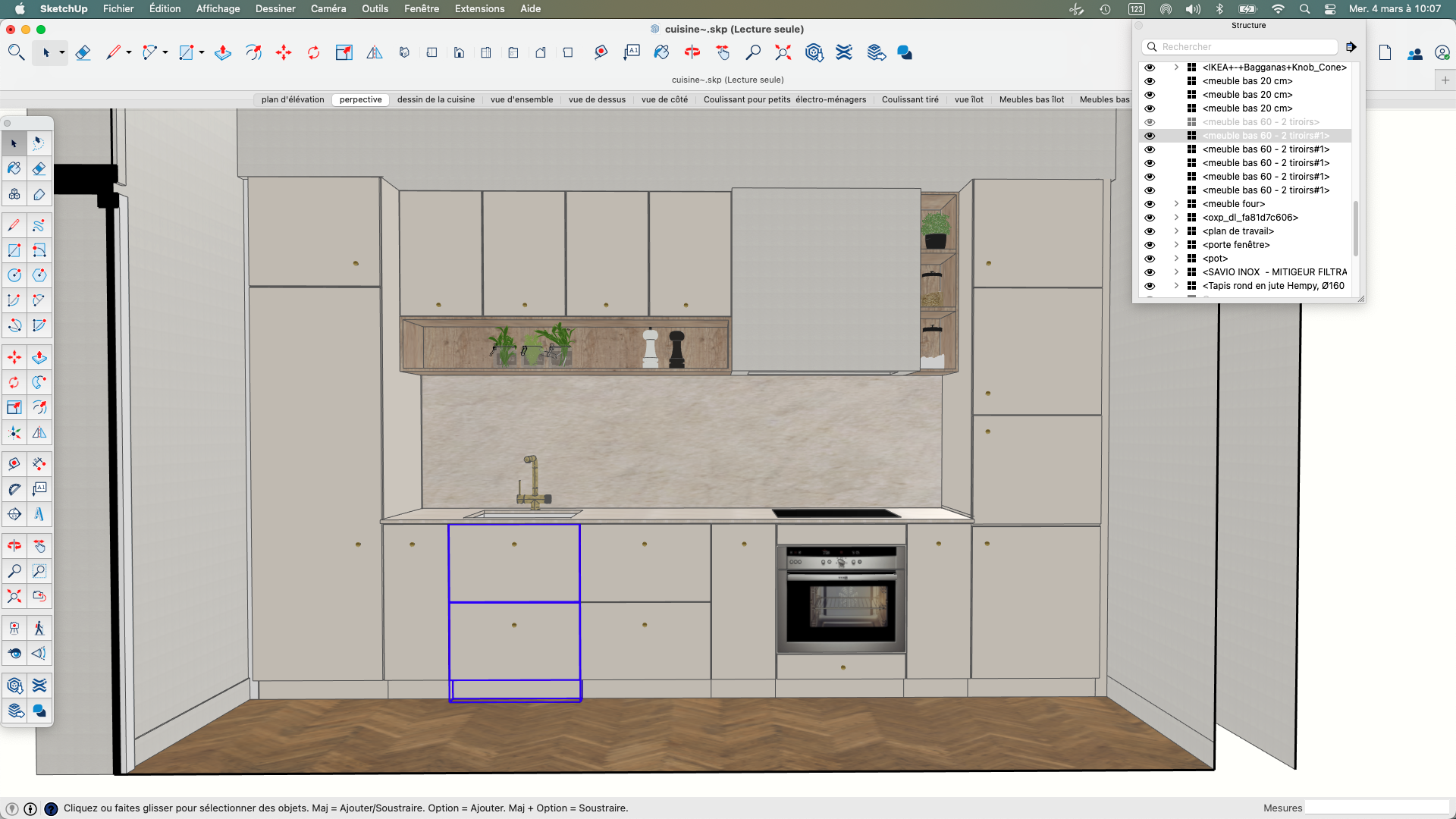This screenshot has width=1456, height=819.
Task: Show the grayed-out <meuble bas 60 - 2 tiroirs>
Action: [1150, 121]
